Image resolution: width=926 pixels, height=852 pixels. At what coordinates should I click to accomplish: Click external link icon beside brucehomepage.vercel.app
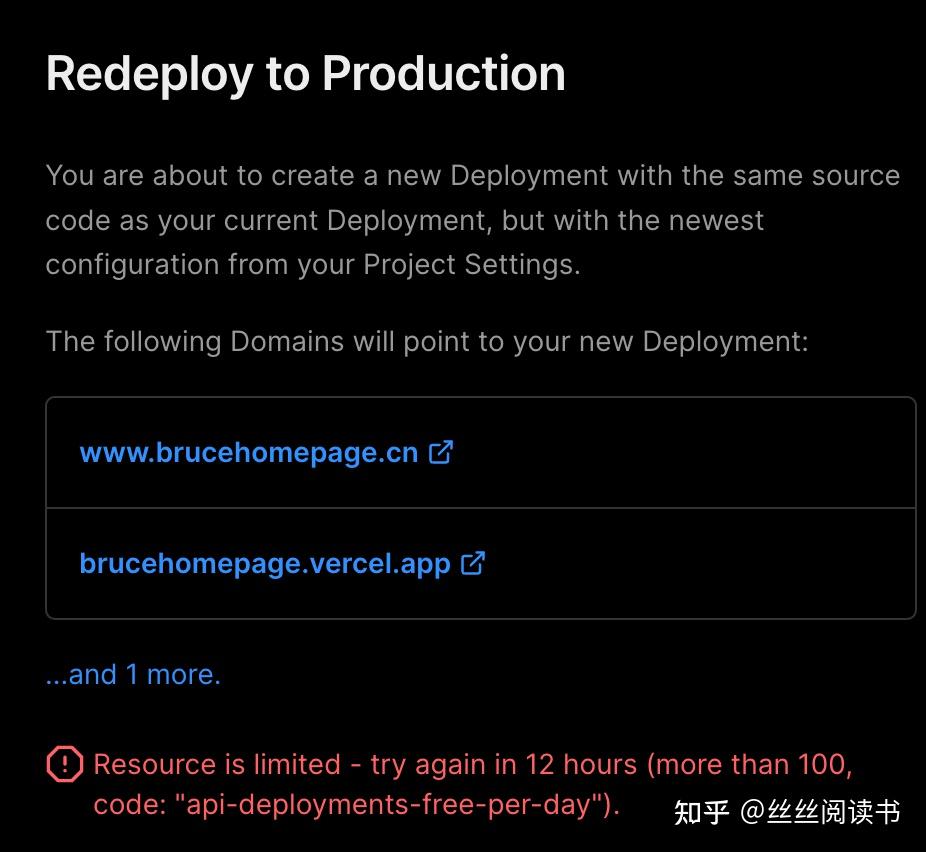(473, 563)
